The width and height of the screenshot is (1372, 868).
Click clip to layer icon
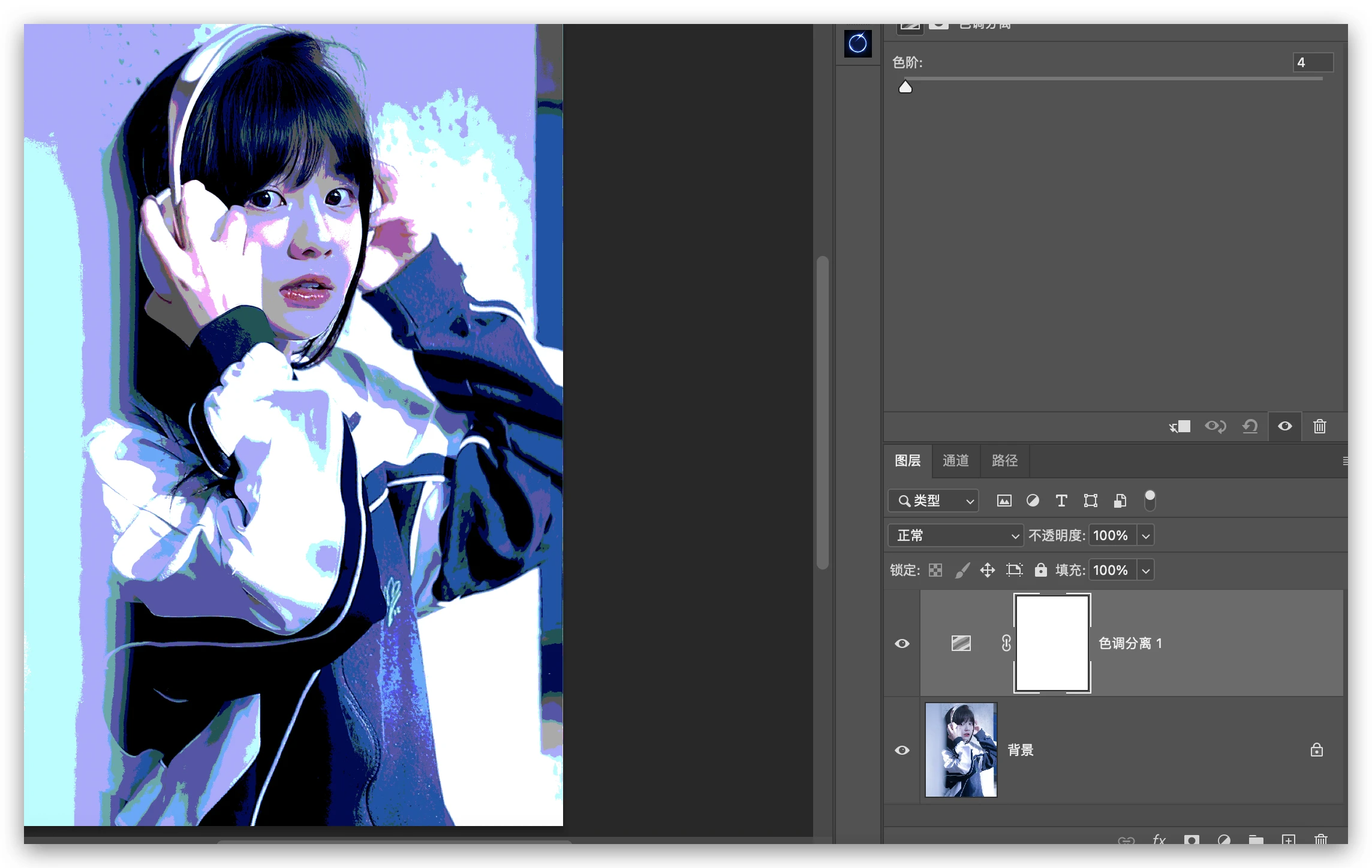[x=1180, y=426]
